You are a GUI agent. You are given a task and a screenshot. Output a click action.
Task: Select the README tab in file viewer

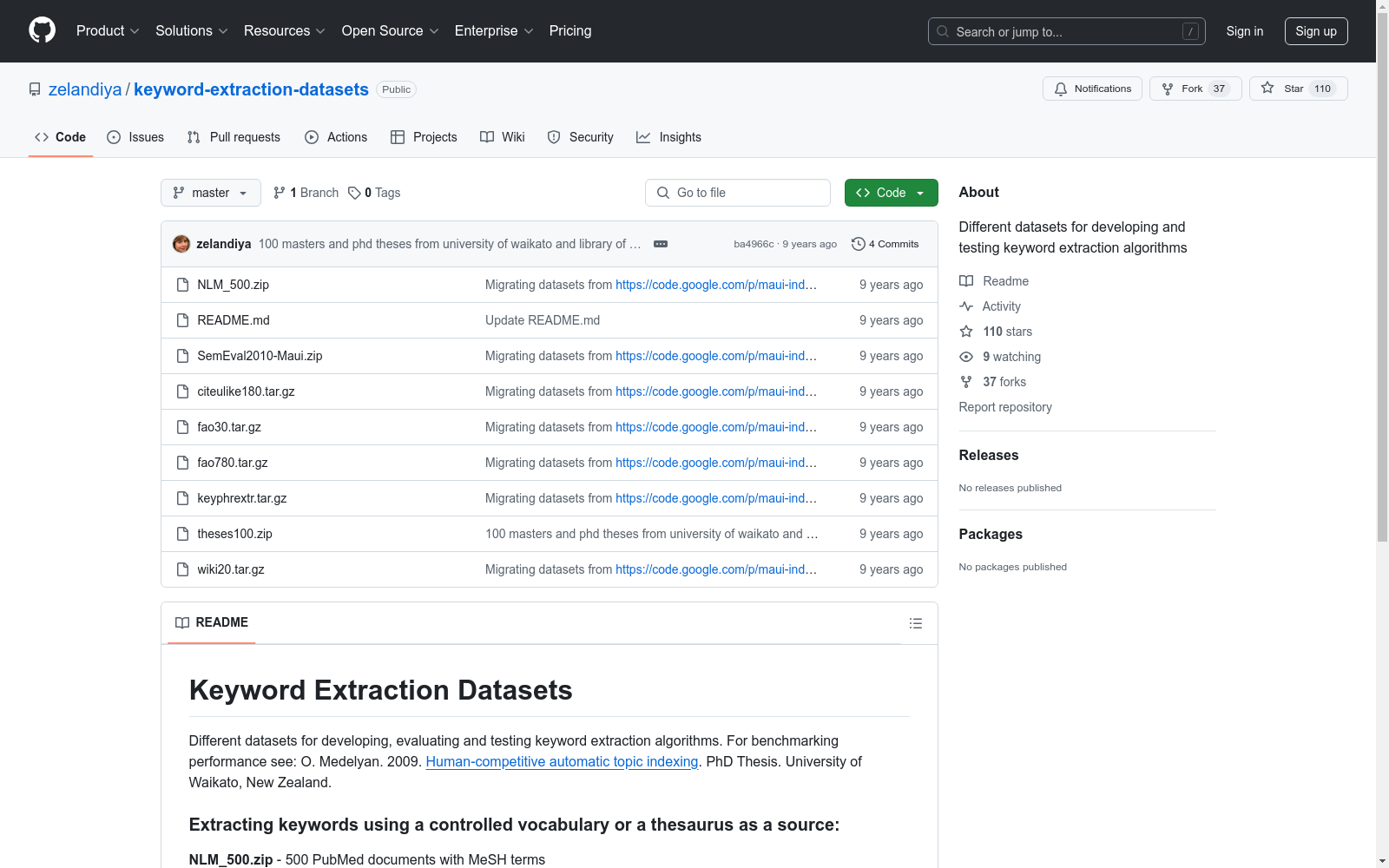(212, 622)
